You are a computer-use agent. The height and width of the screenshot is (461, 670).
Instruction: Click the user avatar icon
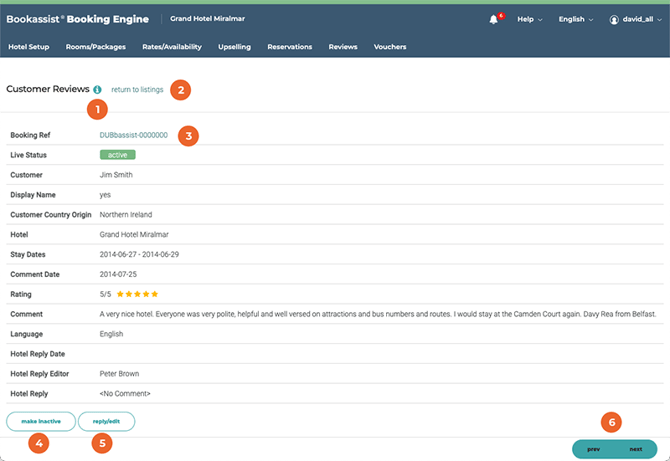614,20
